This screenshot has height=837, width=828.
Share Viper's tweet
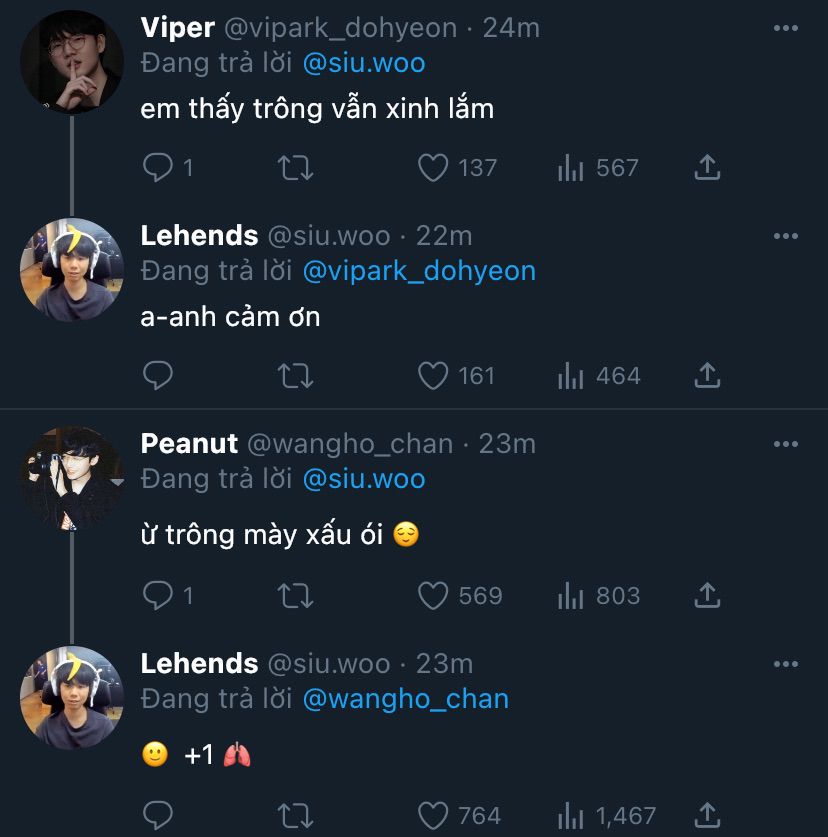click(x=707, y=168)
